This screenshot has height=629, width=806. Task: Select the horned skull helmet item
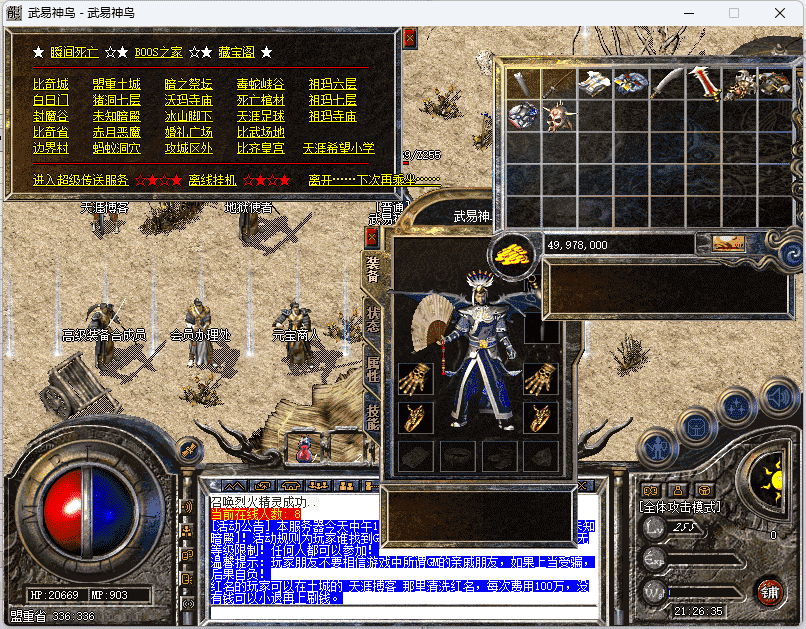(559, 116)
